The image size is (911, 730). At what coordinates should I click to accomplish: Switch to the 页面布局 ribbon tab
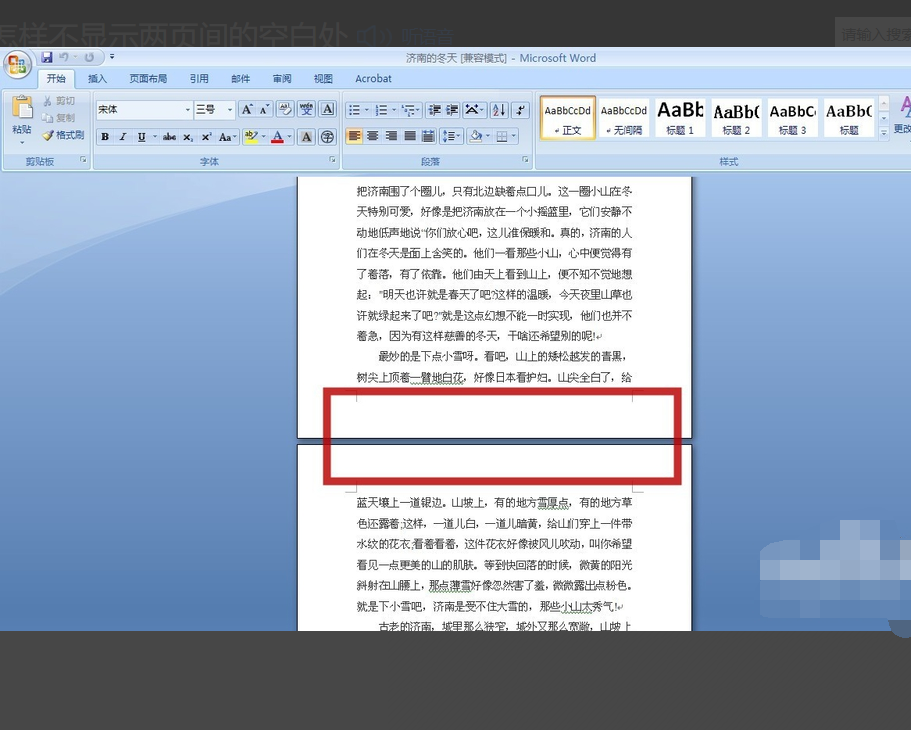[x=148, y=78]
